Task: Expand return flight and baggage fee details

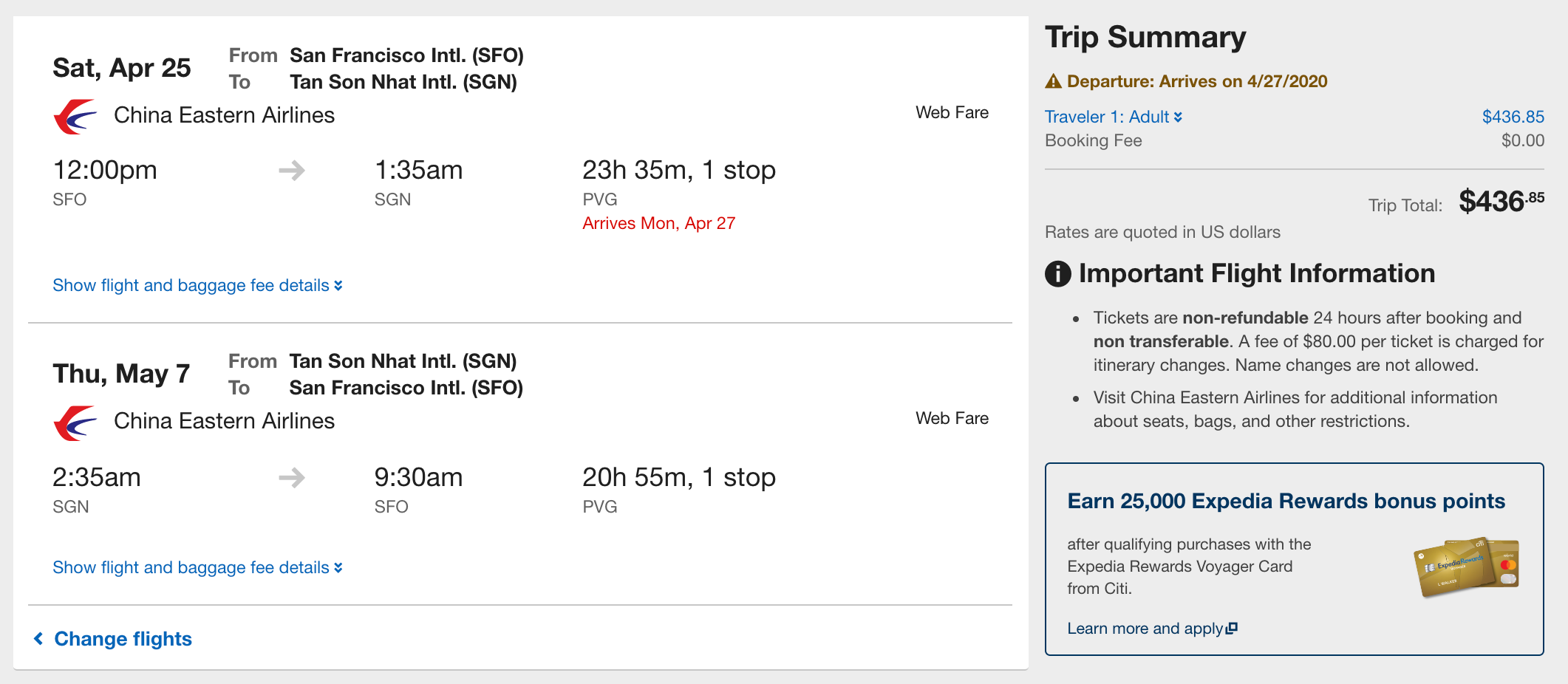Action: tap(197, 567)
